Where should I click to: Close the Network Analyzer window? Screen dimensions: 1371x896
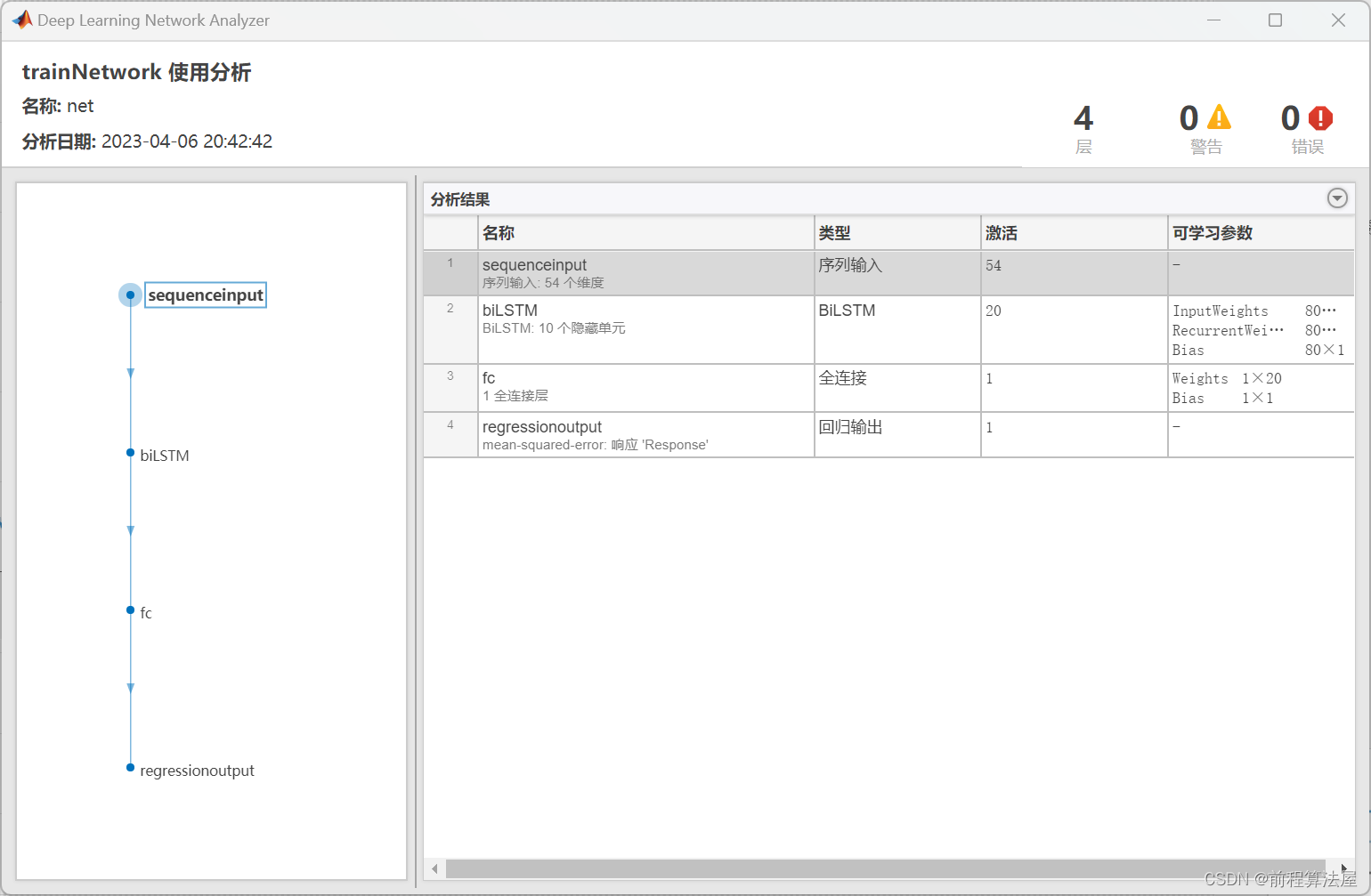pos(1338,20)
